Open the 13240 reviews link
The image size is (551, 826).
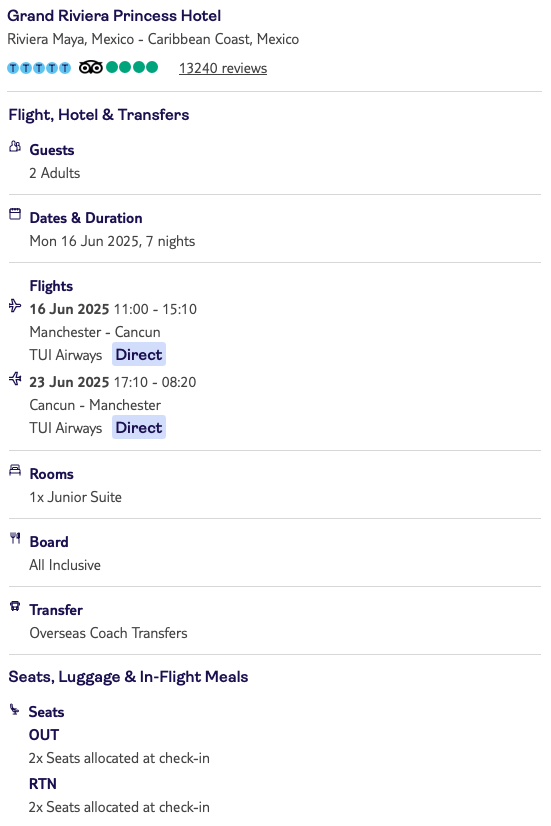[223, 68]
